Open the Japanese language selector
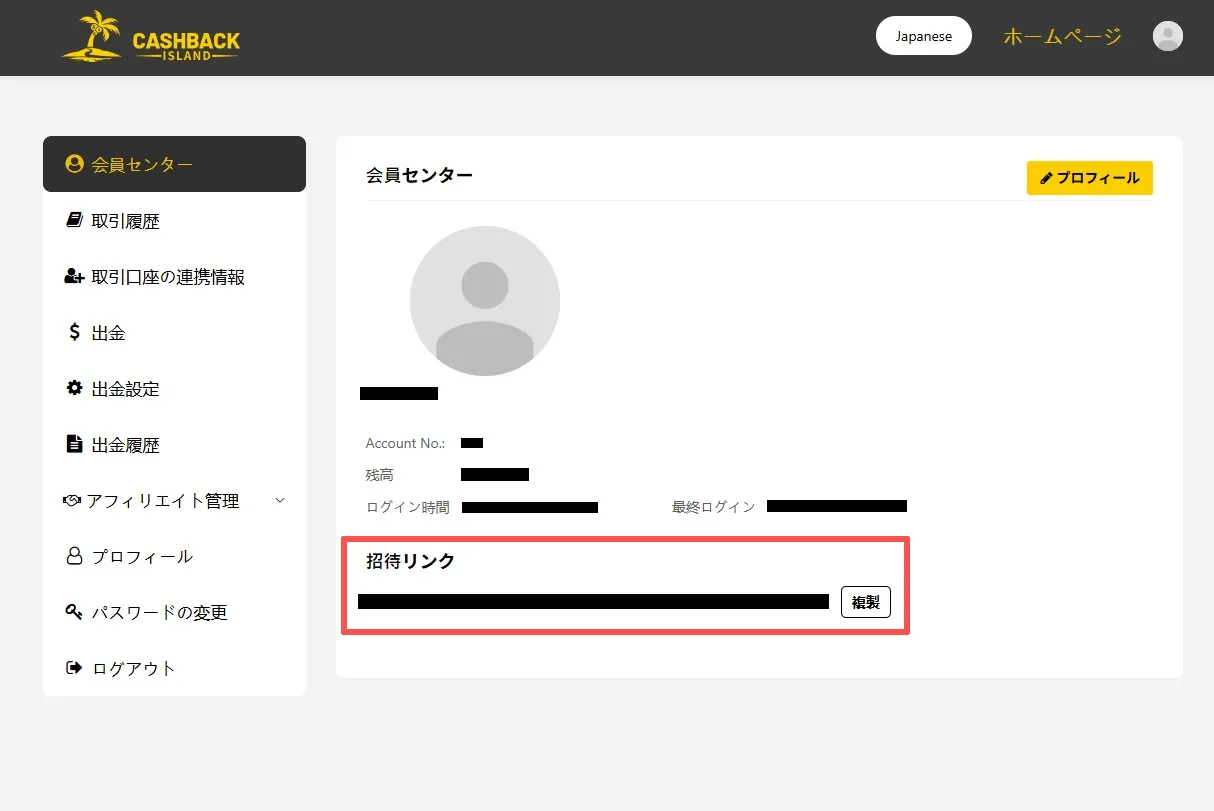Image resolution: width=1214 pixels, height=811 pixels. tap(923, 36)
